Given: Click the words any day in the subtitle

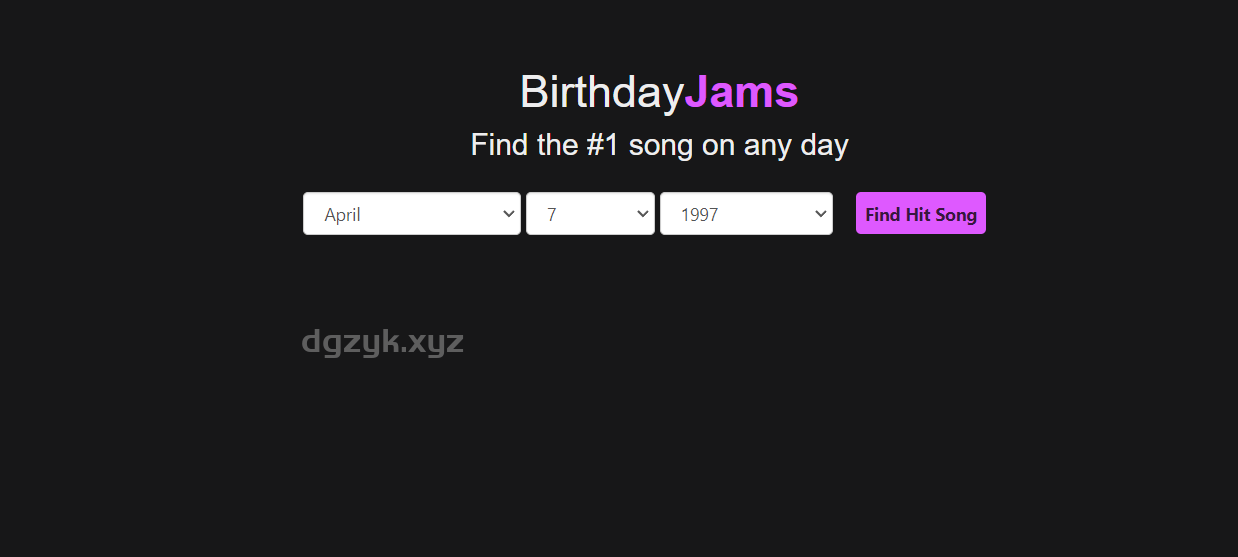Looking at the screenshot, I should pyautogui.click(x=795, y=146).
